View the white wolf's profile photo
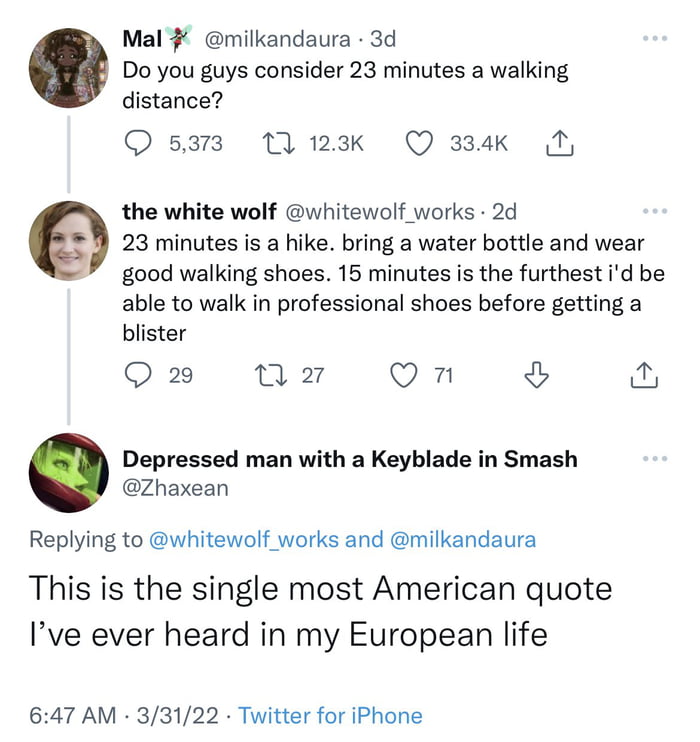This screenshot has height=742, width=700. (x=69, y=240)
